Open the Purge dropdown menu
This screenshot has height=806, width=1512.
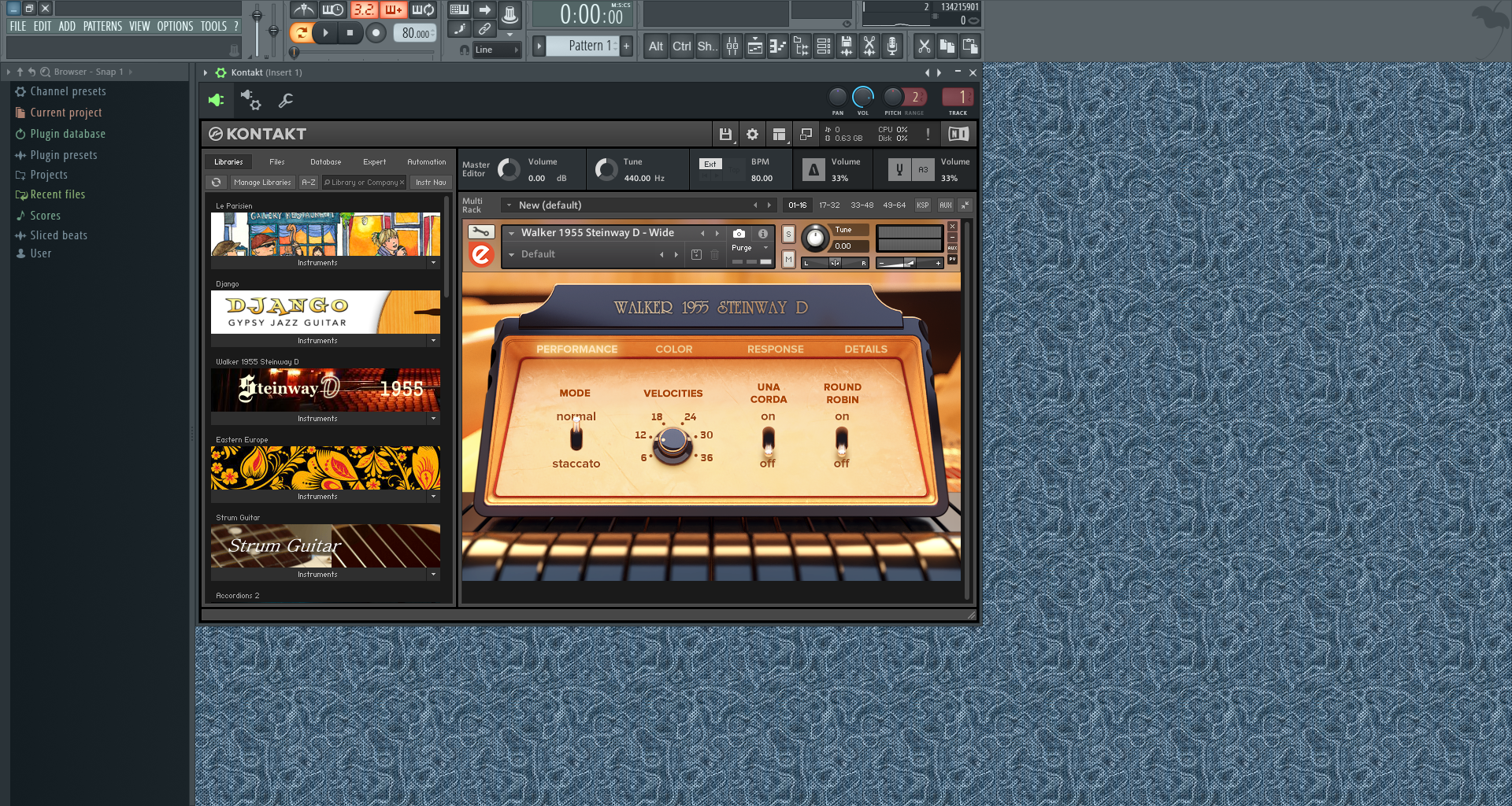click(750, 248)
